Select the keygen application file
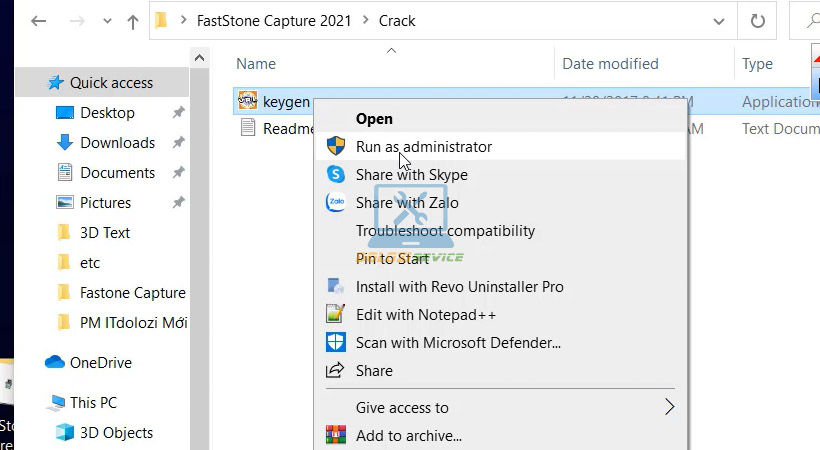 tap(286, 102)
